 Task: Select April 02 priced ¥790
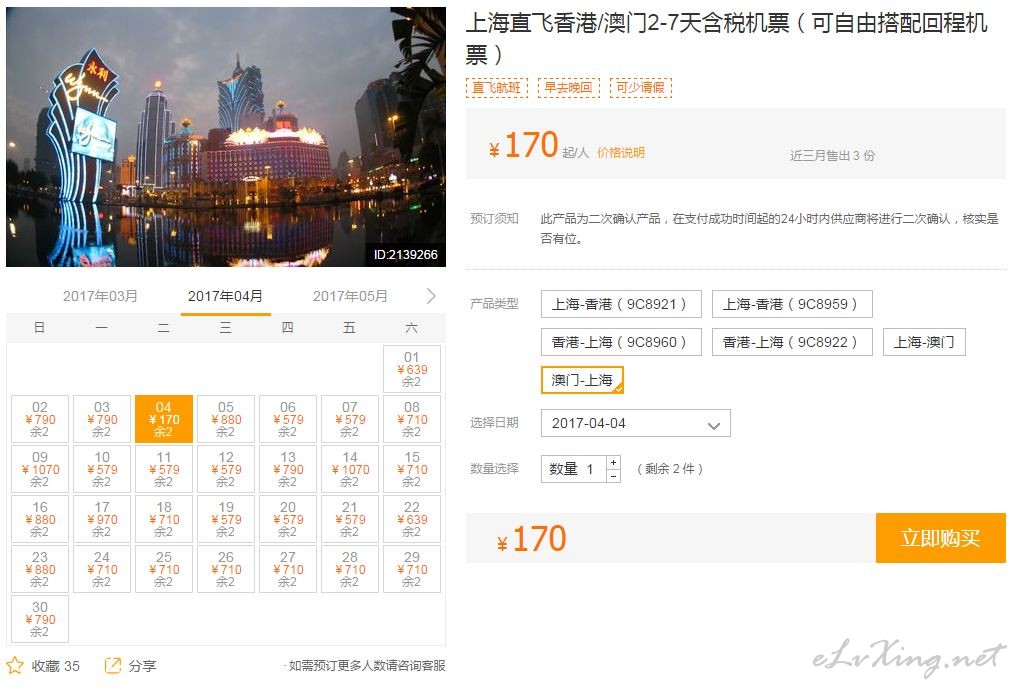tap(40, 419)
